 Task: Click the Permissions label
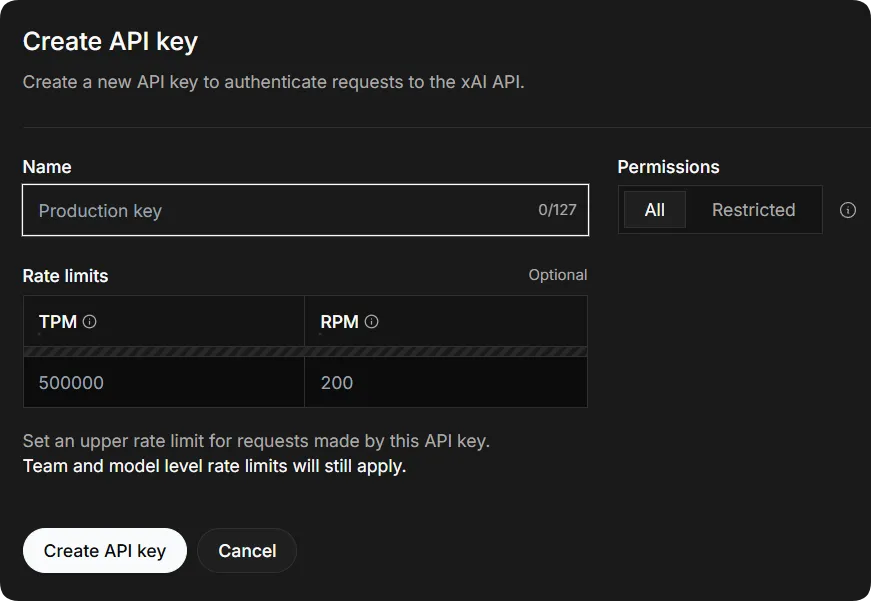[668, 167]
